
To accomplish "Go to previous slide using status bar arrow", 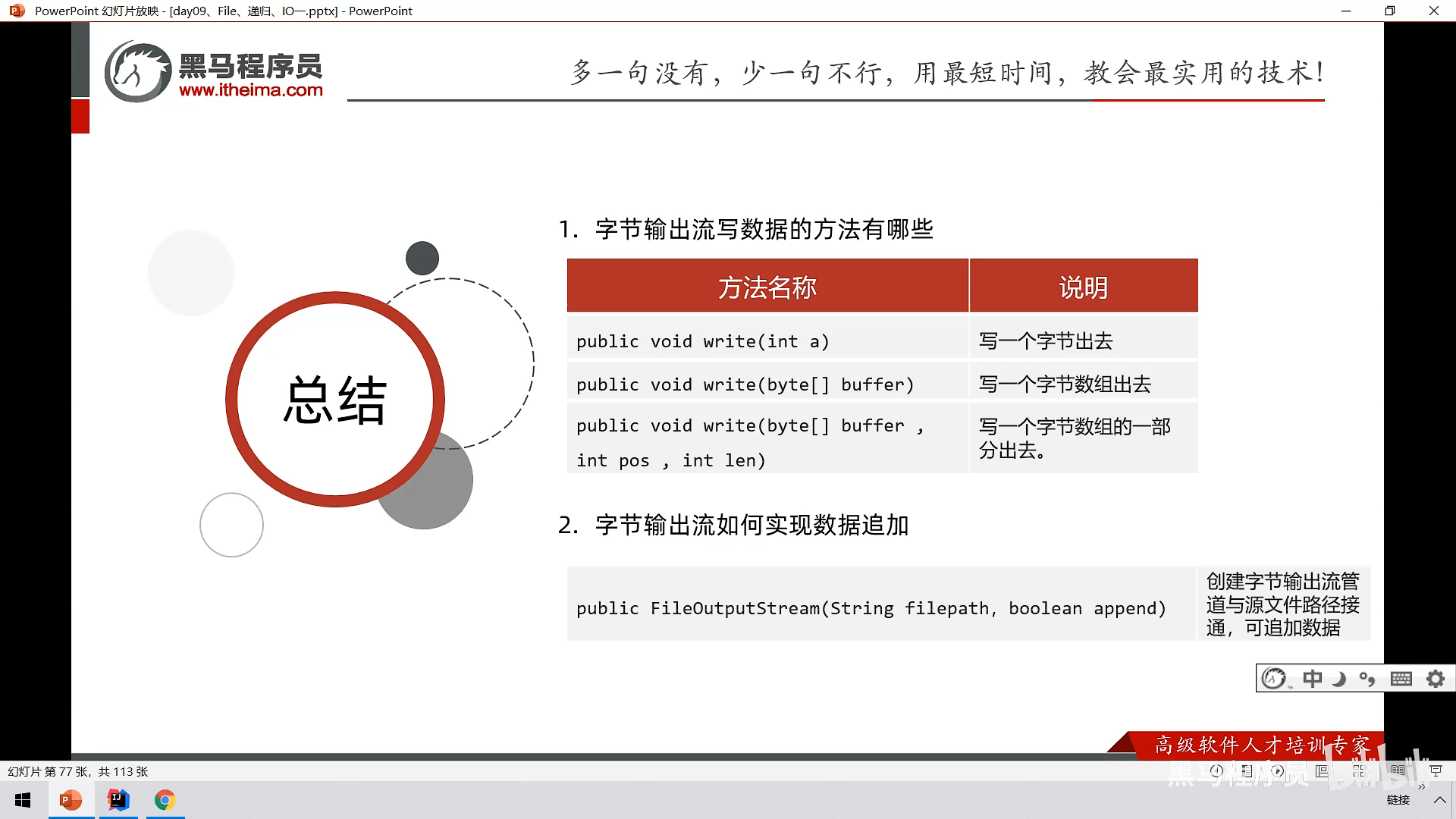I will (1216, 770).
